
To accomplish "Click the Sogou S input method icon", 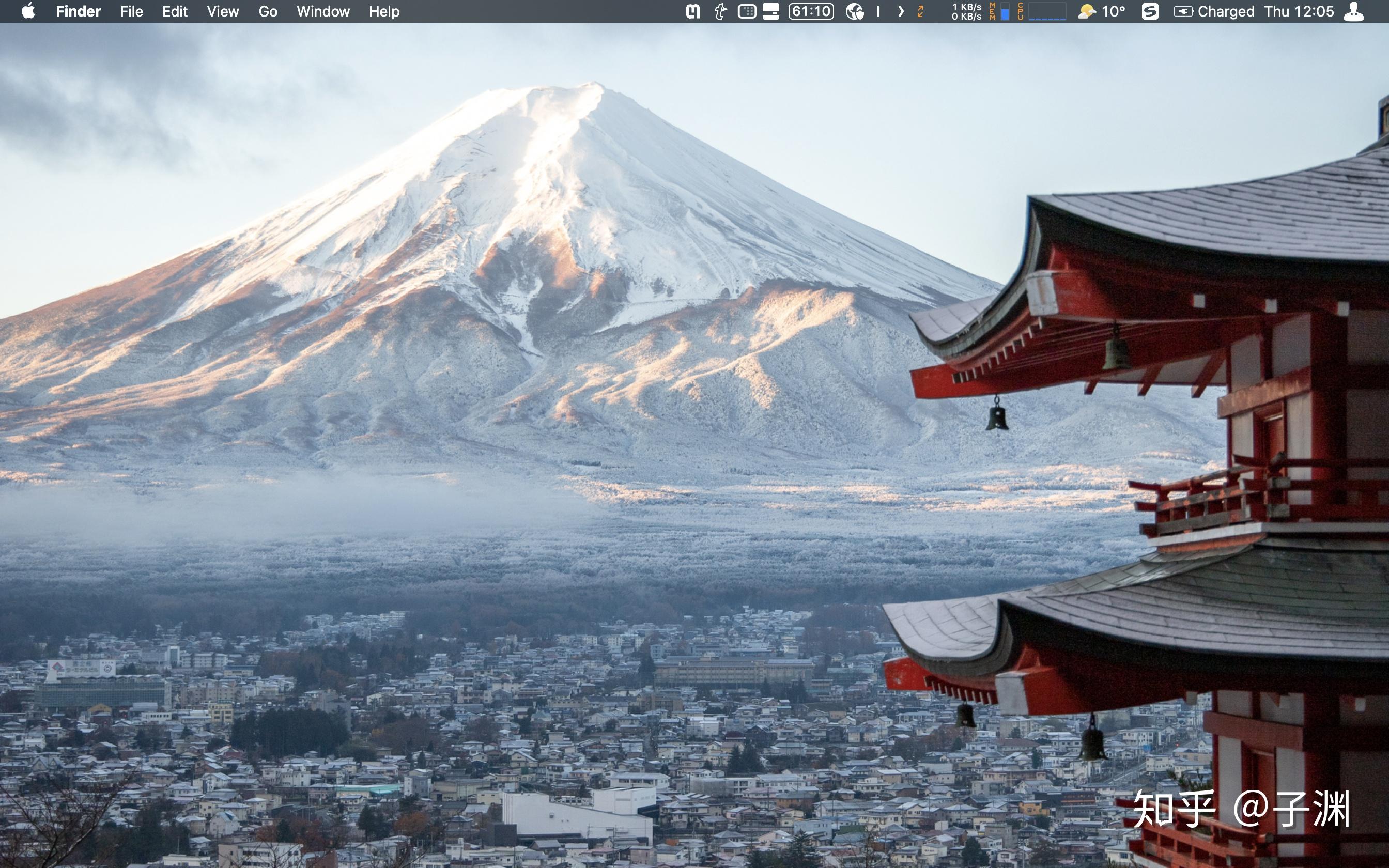I will pyautogui.click(x=1150, y=11).
